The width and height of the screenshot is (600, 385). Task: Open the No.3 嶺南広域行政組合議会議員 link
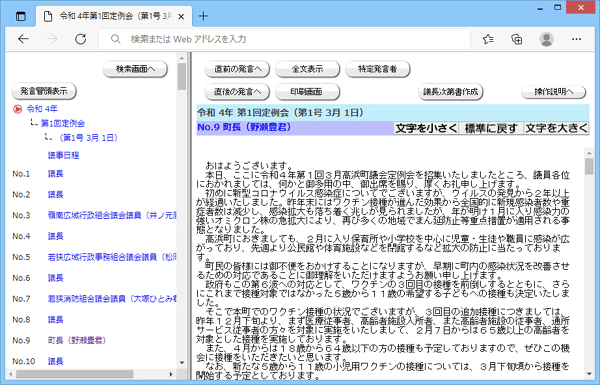coord(112,215)
